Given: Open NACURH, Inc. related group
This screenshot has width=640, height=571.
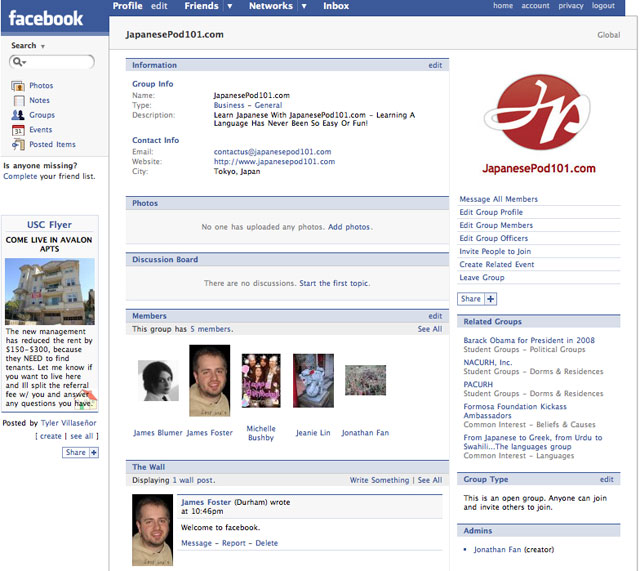Looking at the screenshot, I should pos(487,362).
